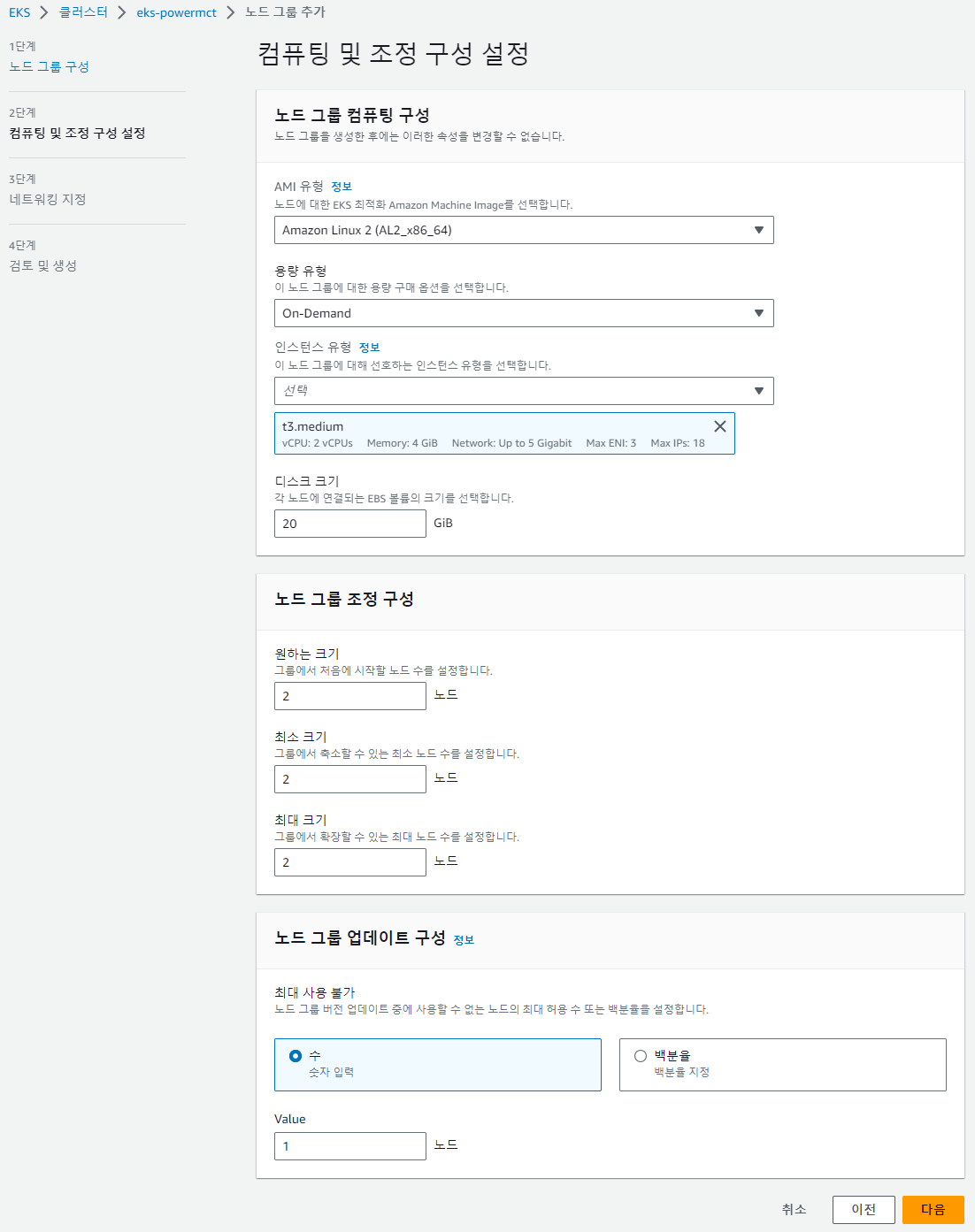Click the 최소 크기 input field

click(350, 779)
